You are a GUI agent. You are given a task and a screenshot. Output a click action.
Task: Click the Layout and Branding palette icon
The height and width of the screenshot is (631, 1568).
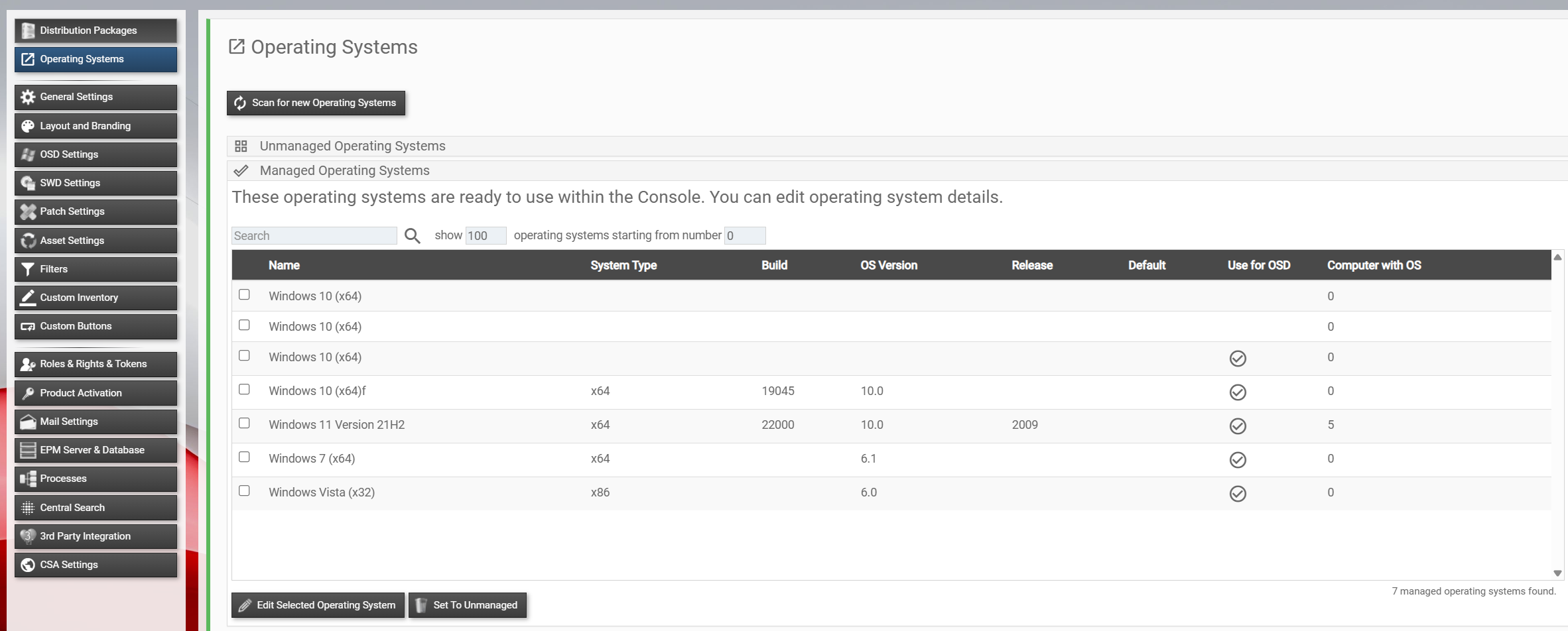28,126
